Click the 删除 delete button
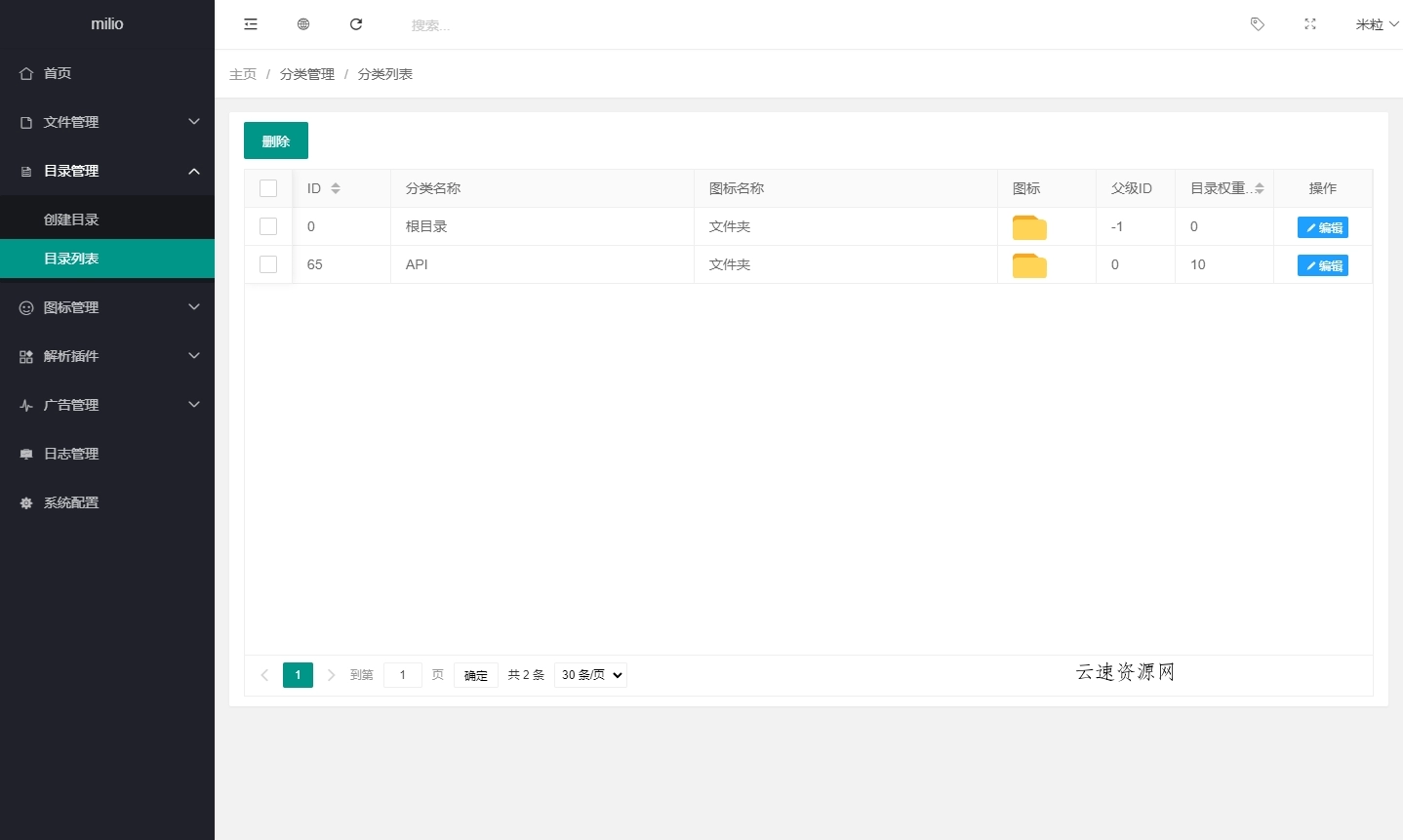Screen dimensions: 1403x840 pos(276,140)
